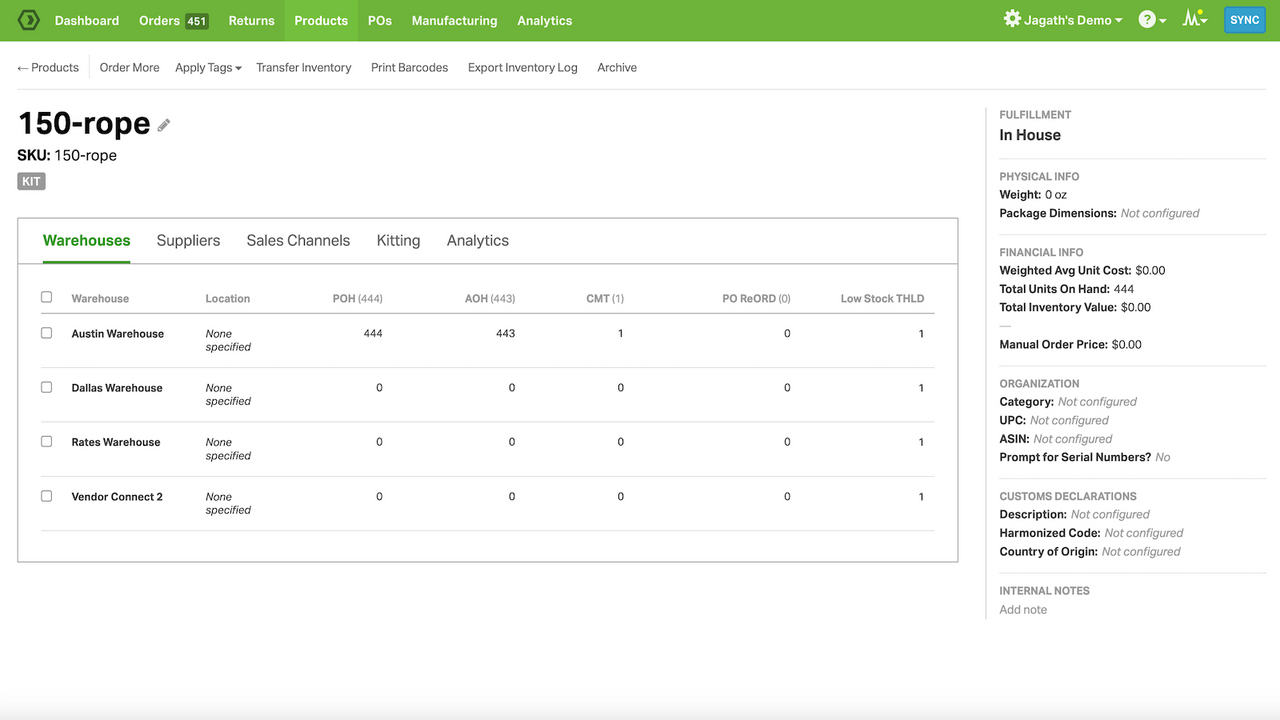Click Prompt for Serial Numbers No
Screen dimensions: 1280x720
pos(1163,457)
